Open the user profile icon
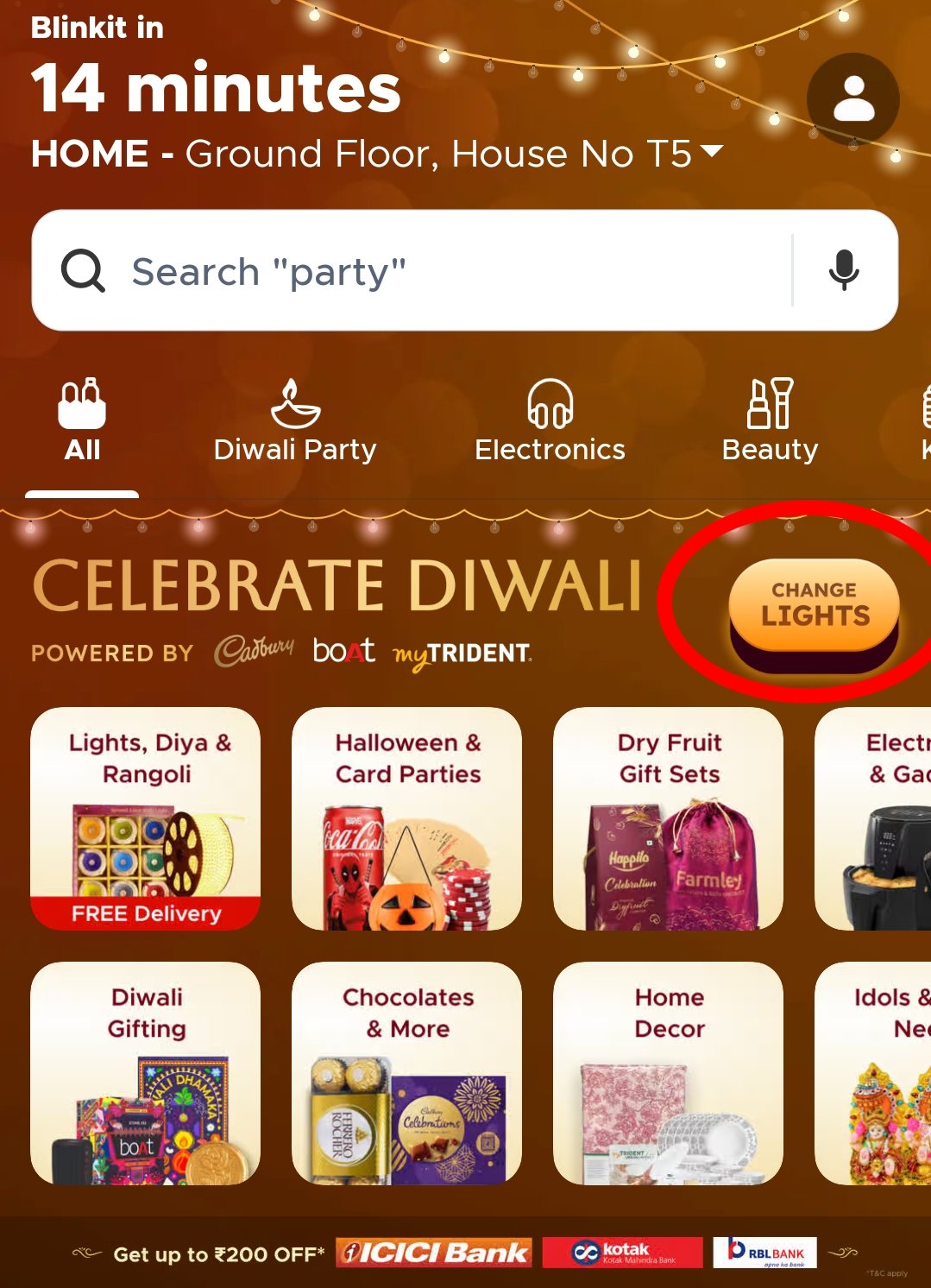Image resolution: width=931 pixels, height=1288 pixels. coord(853,99)
